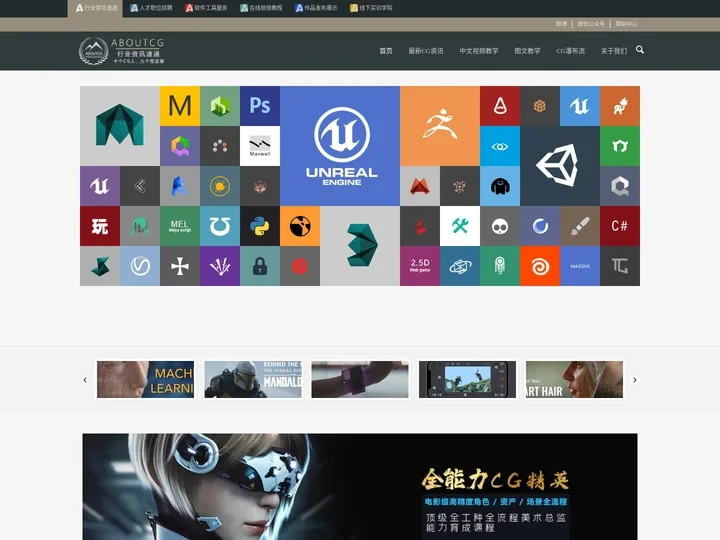Click the orange ZBrush tile

click(x=440, y=126)
